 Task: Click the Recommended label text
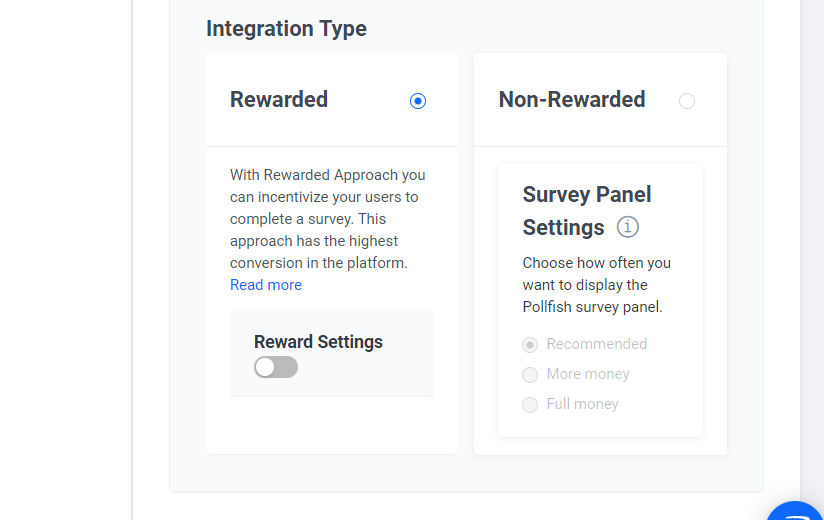(x=597, y=344)
